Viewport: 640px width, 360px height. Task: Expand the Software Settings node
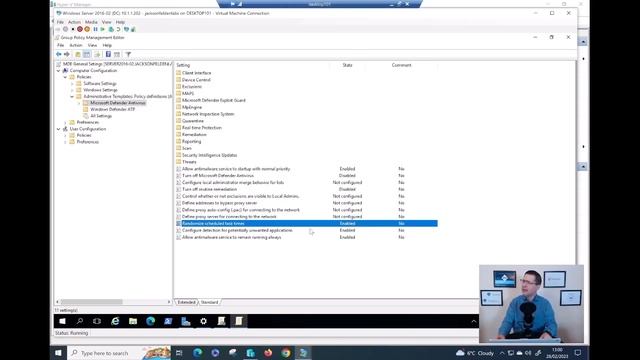pos(72,84)
